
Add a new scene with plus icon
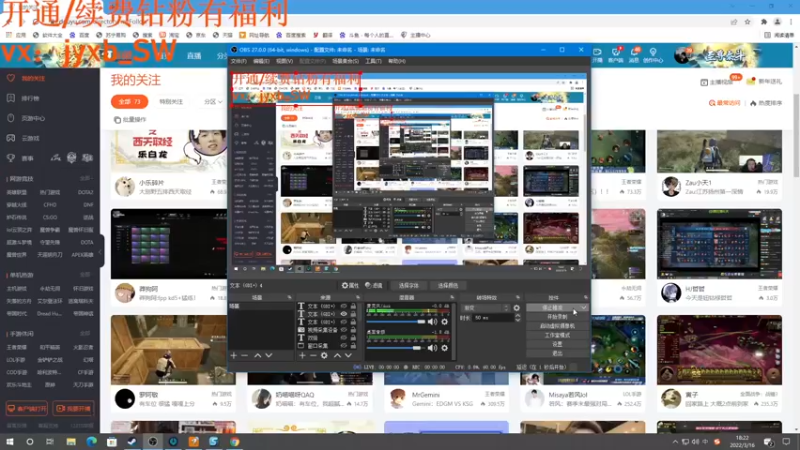(234, 355)
